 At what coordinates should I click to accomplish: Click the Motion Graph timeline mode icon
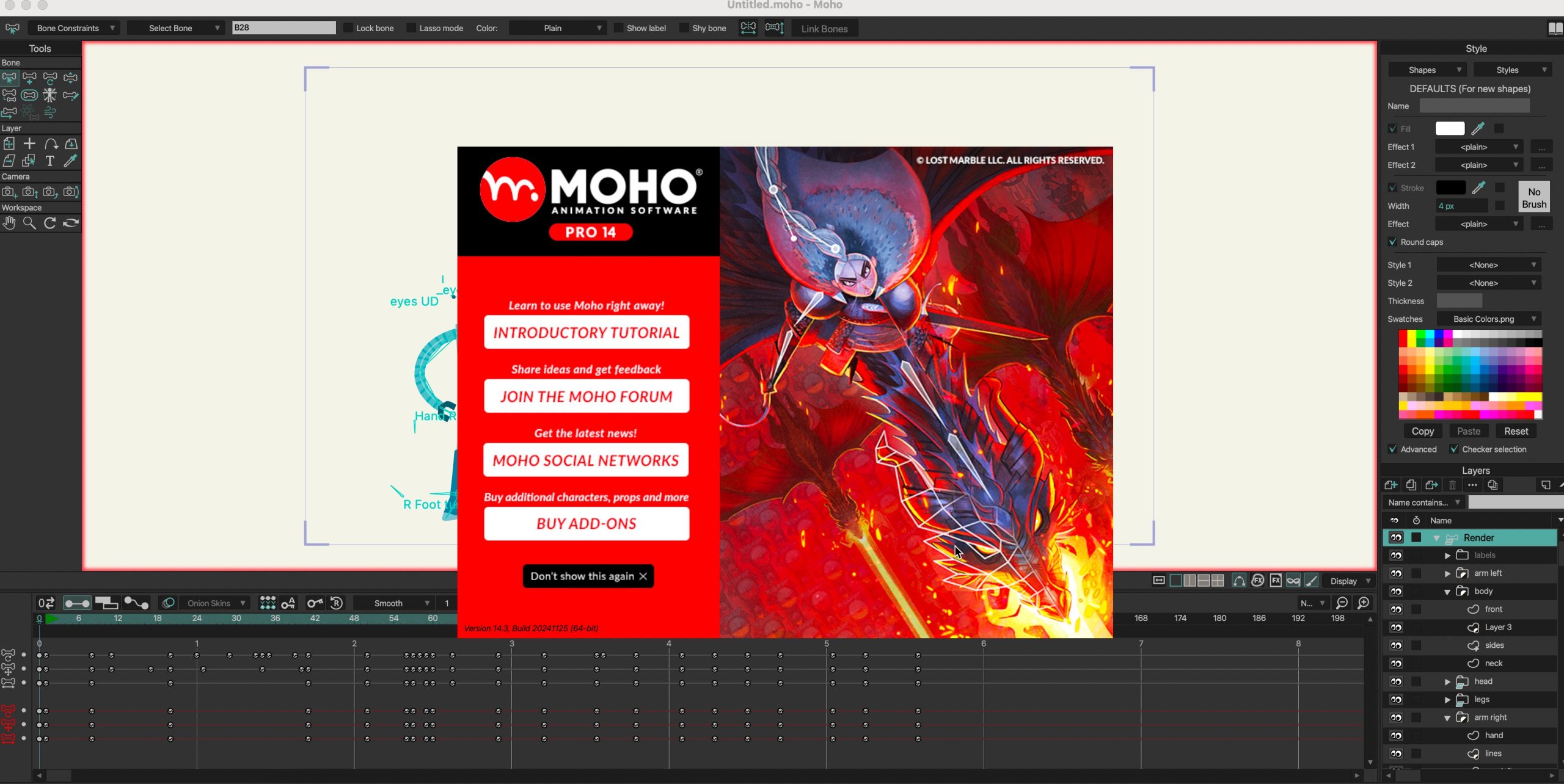click(136, 603)
